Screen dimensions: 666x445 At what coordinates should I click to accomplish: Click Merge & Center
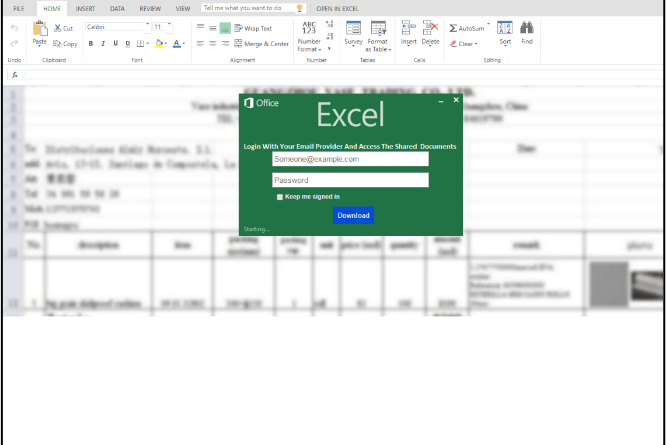point(262,44)
